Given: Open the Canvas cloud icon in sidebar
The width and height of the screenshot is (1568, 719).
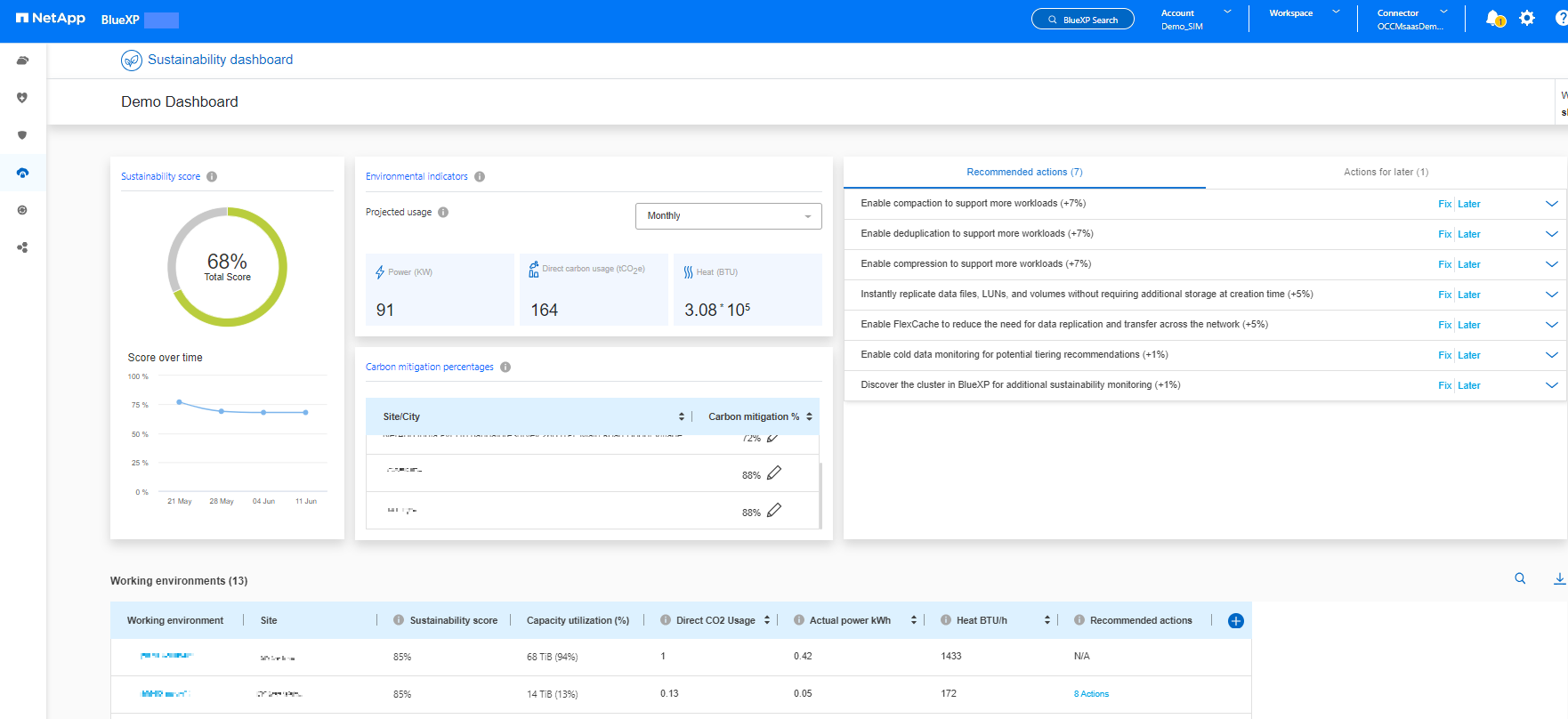Looking at the screenshot, I should [x=22, y=61].
